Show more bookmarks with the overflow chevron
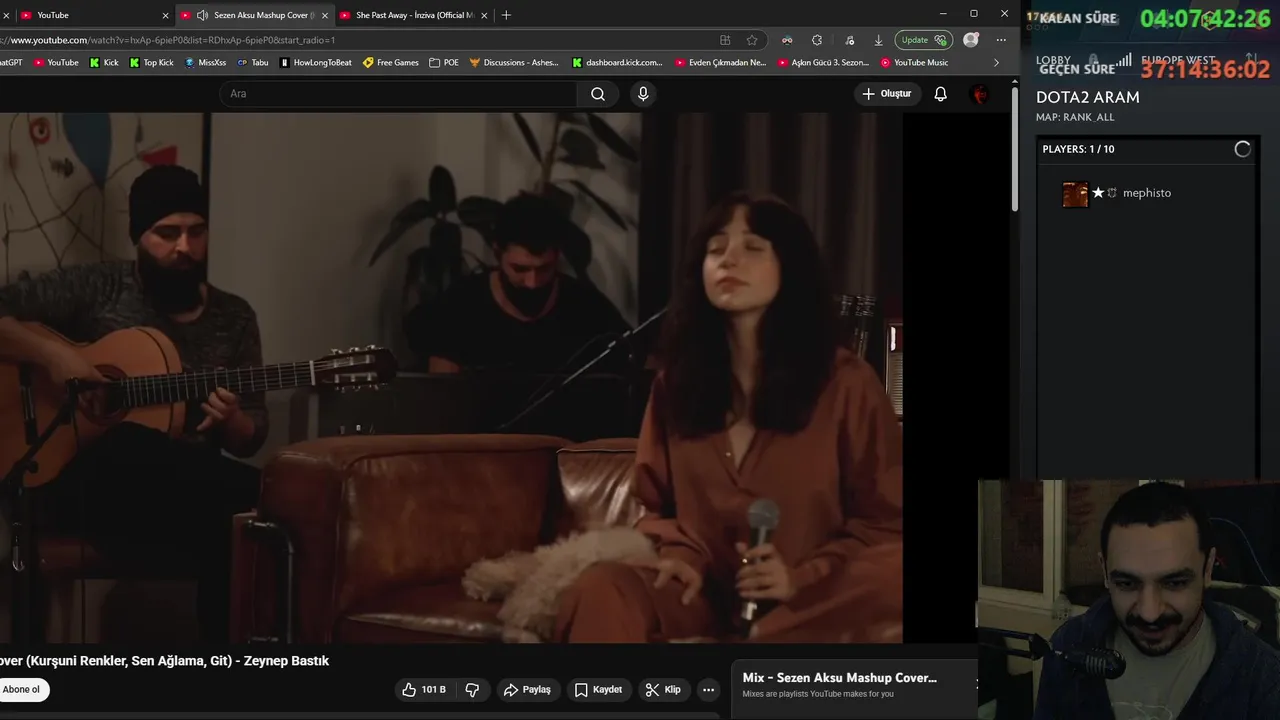This screenshot has width=1280, height=720. point(996,62)
